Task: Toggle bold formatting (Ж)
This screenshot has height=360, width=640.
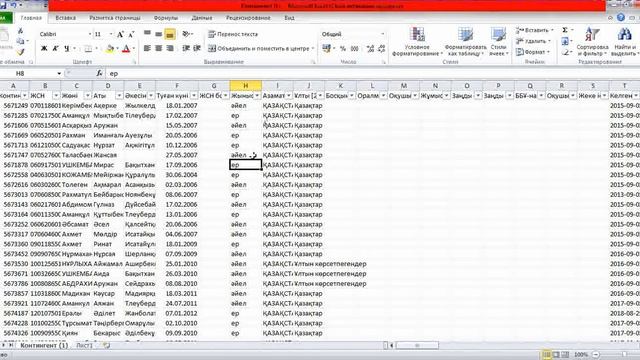Action: point(44,49)
